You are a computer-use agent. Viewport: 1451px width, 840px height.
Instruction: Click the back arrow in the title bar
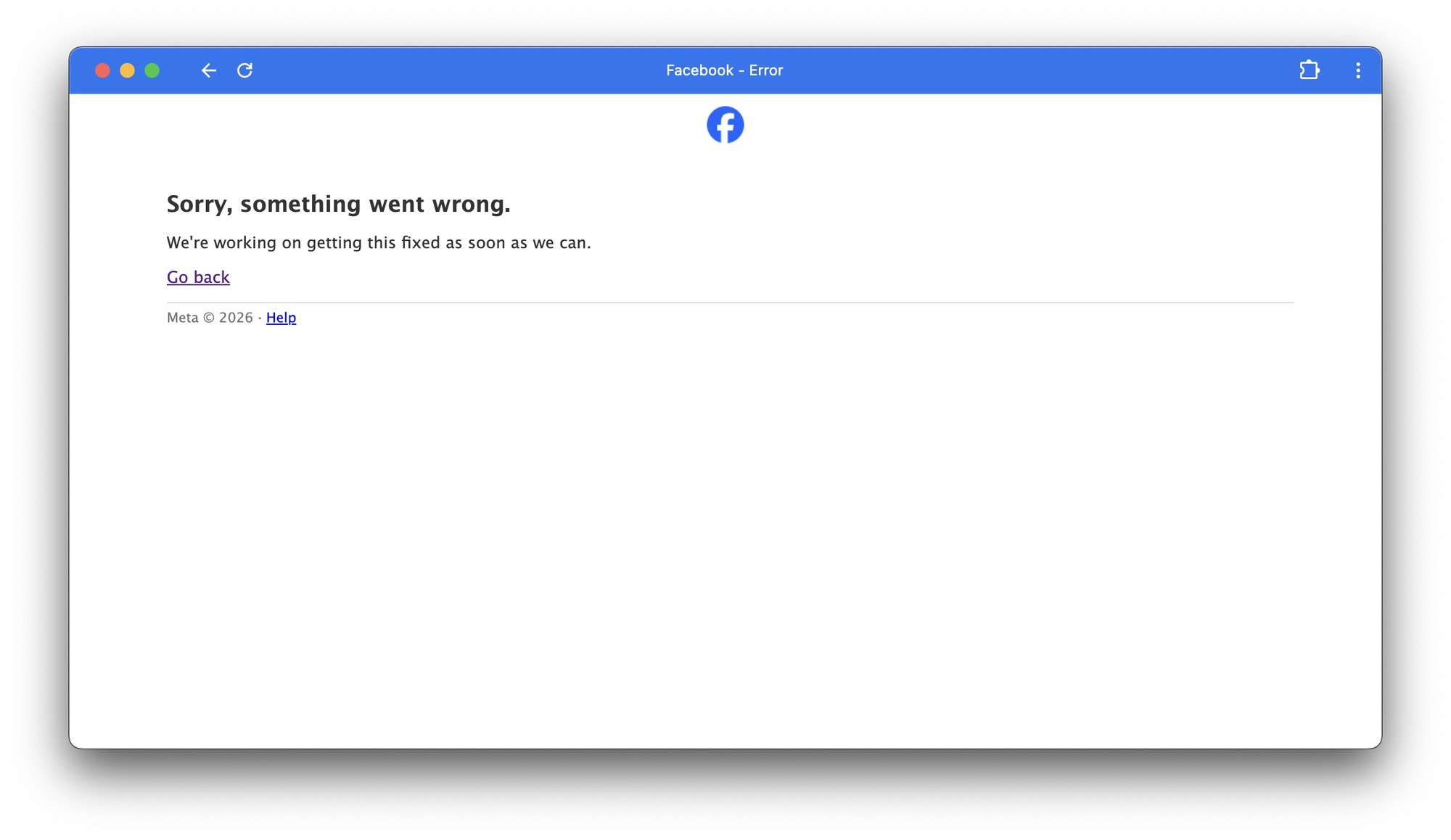[x=209, y=70]
